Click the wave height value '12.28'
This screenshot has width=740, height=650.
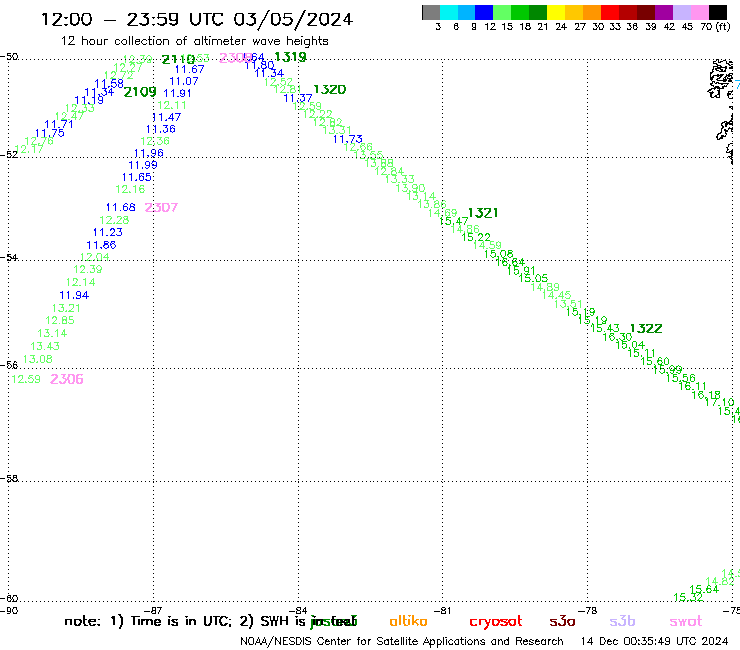pyautogui.click(x=114, y=220)
